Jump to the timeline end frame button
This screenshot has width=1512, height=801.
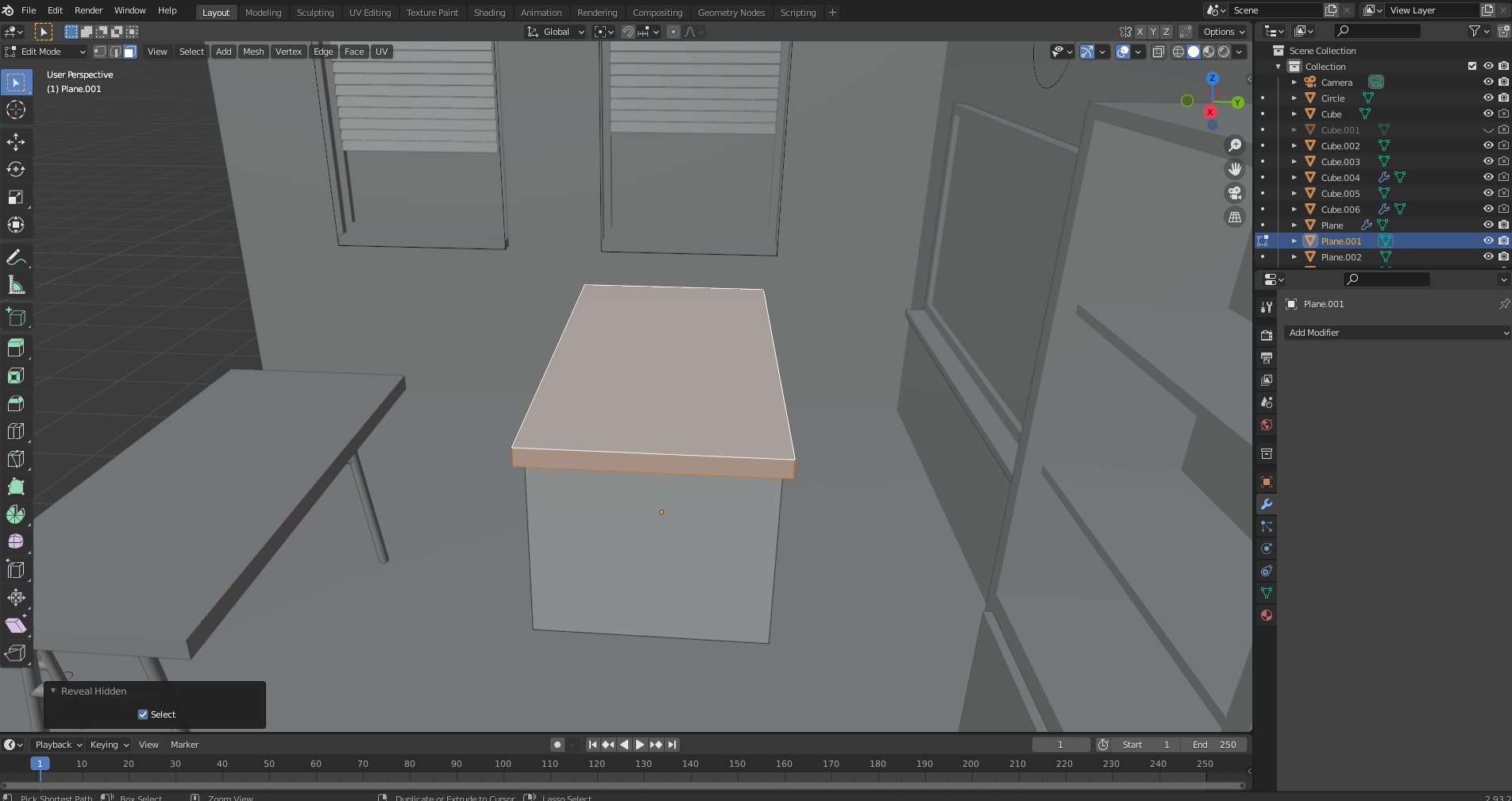point(673,745)
